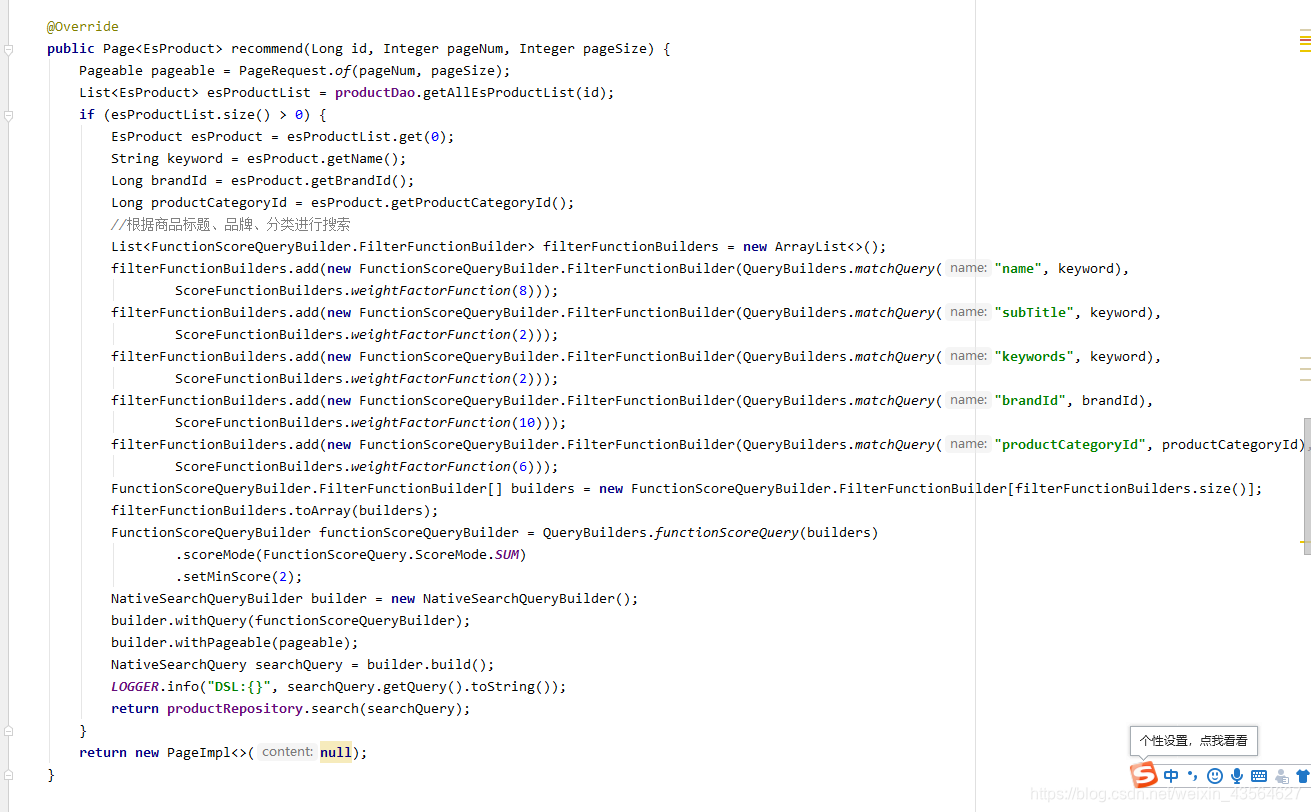This screenshot has height=812, width=1311.
Task: Click the functionScoreQuery method call
Action: (x=727, y=533)
